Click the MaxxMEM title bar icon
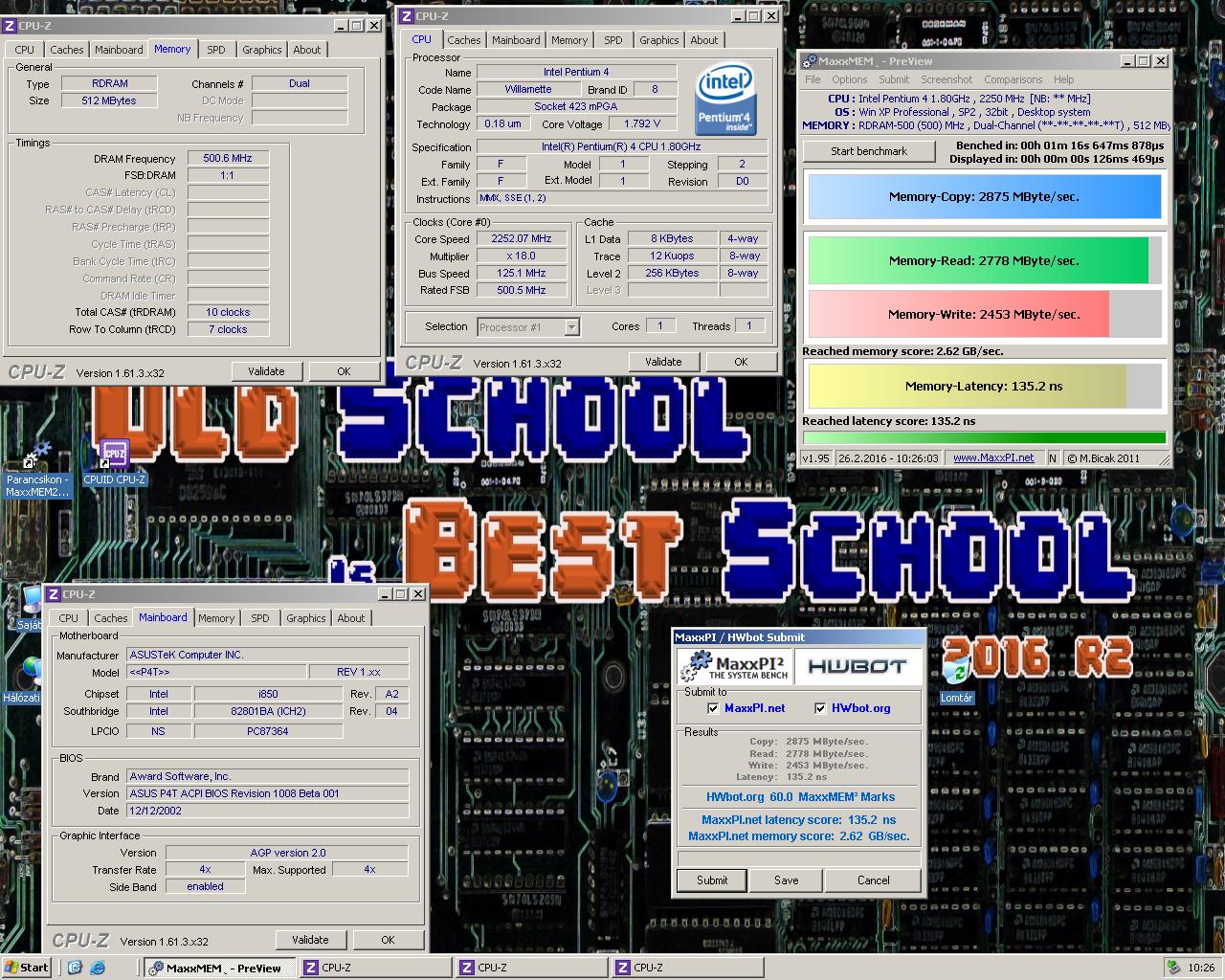Screen dimensions: 1225x980 (x=810, y=61)
